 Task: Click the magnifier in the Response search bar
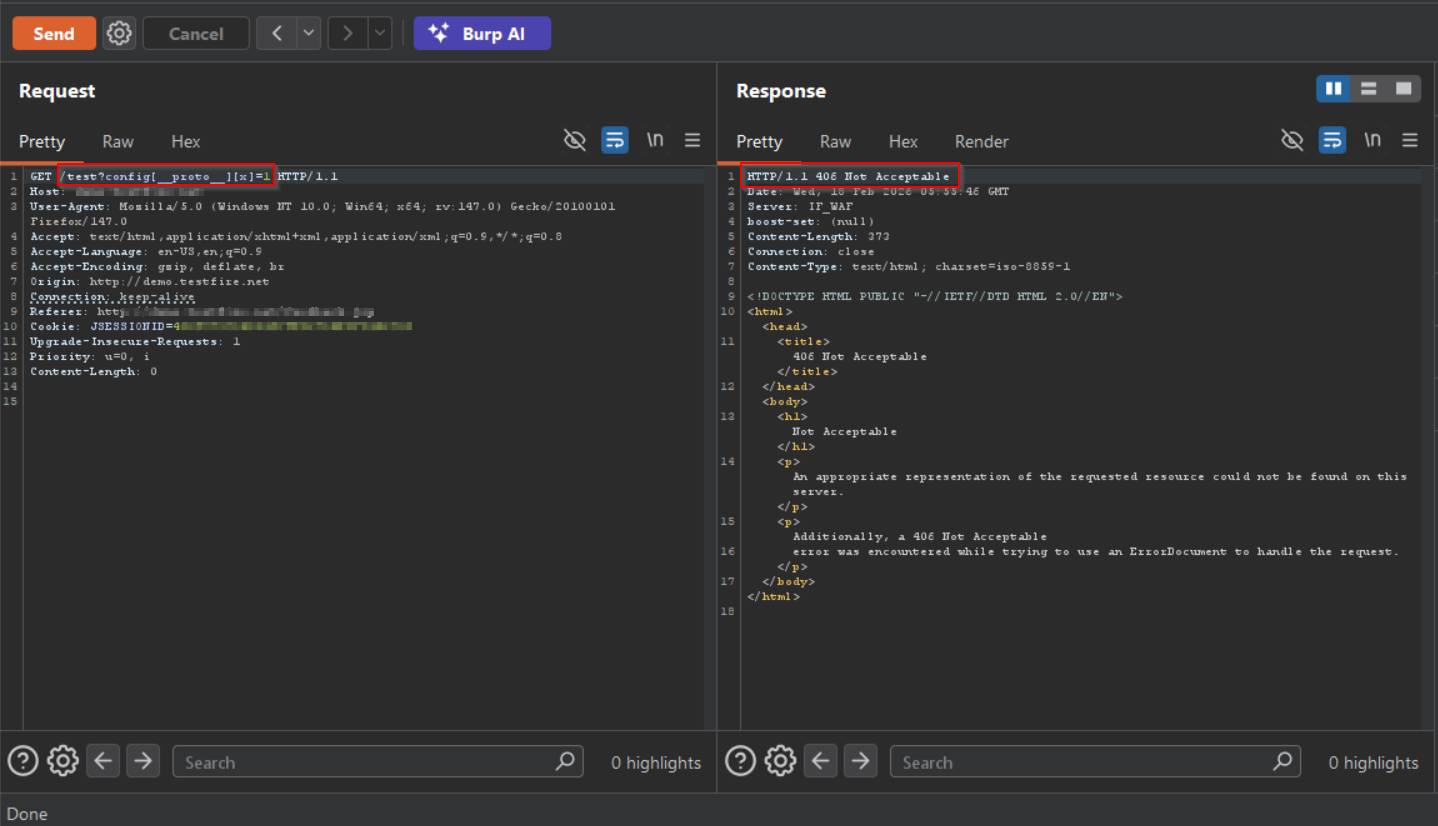tap(1282, 761)
